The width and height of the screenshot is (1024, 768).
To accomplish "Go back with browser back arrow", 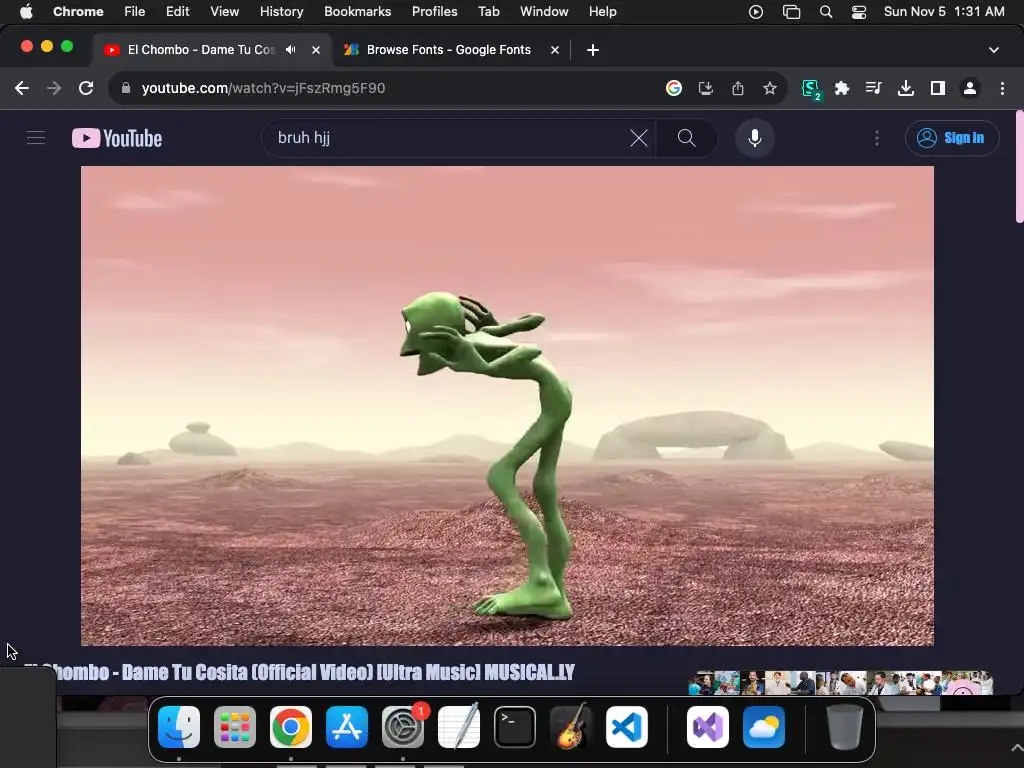I will (22, 88).
